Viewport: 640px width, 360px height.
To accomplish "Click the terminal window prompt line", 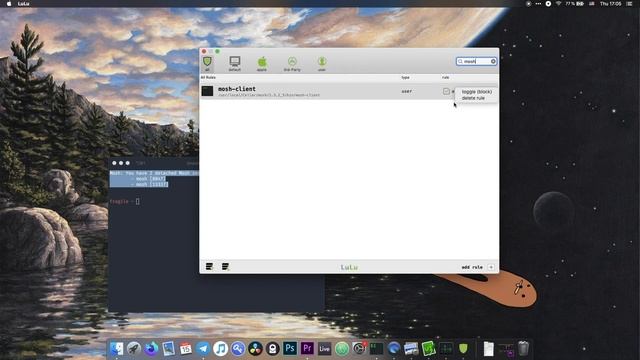I will tap(125, 201).
